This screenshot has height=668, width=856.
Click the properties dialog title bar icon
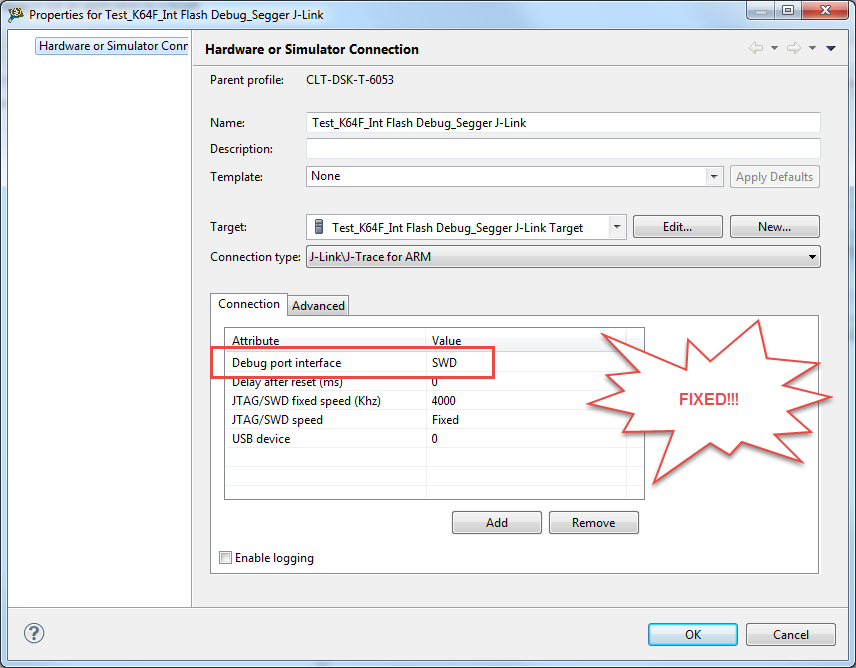[x=15, y=14]
